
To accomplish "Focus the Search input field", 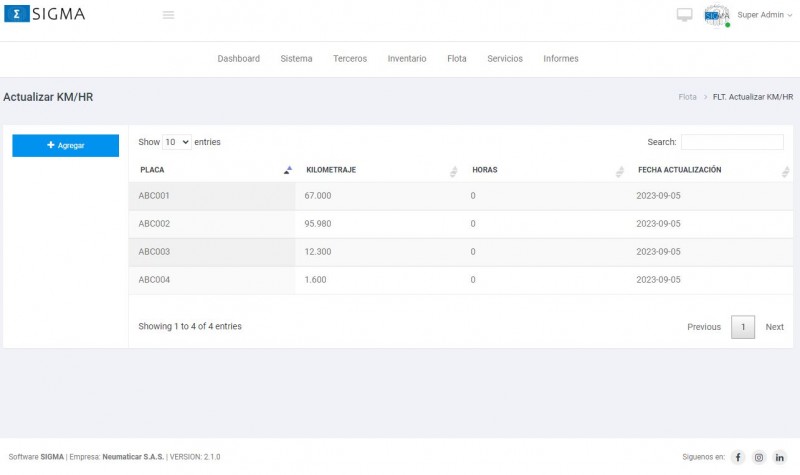I will (732, 142).
